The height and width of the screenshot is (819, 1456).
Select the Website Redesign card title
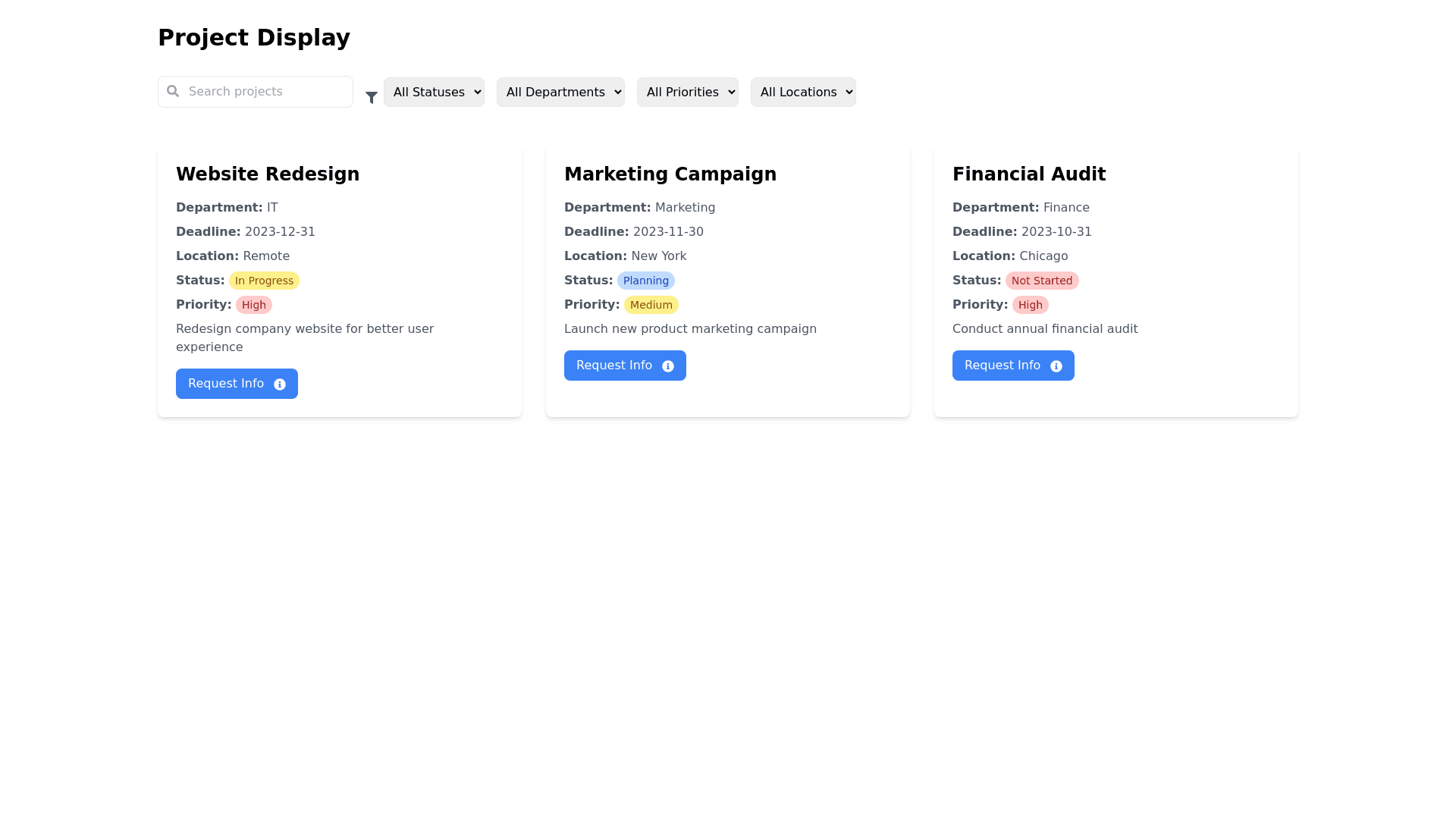point(268,174)
